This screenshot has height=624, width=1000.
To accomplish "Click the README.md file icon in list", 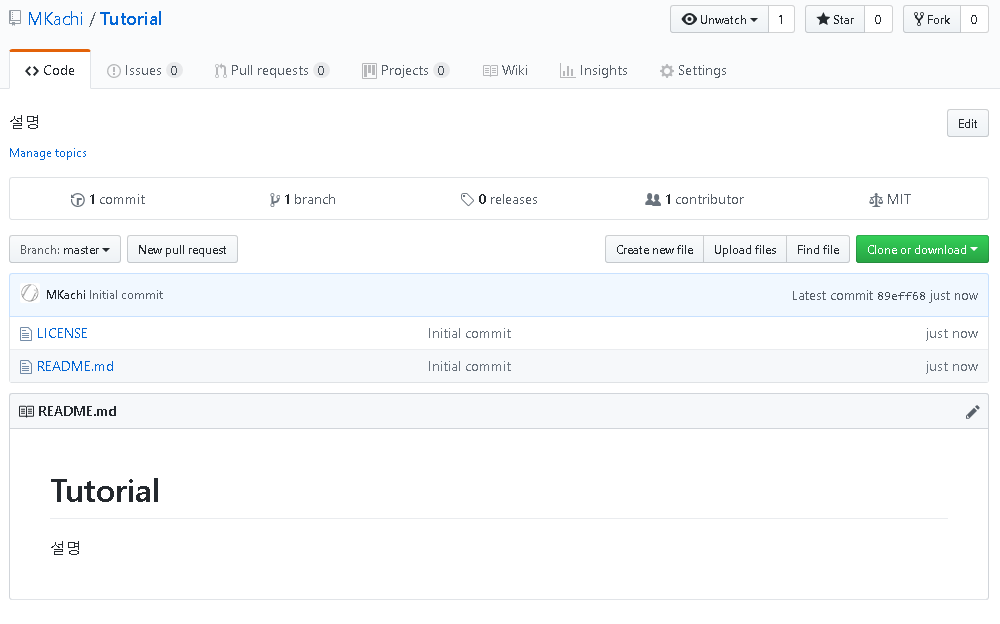I will click(x=26, y=367).
